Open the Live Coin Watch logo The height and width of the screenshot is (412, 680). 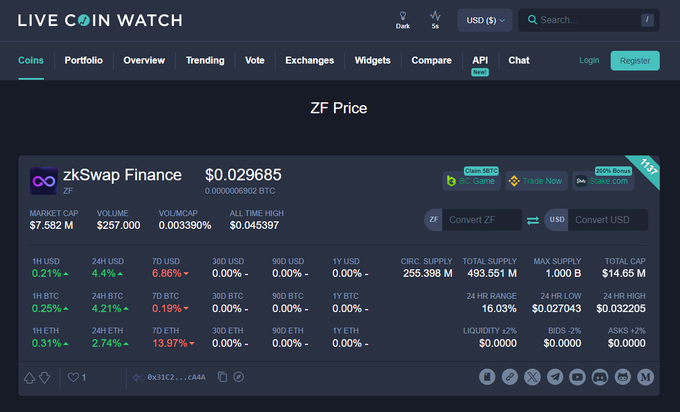(100, 20)
